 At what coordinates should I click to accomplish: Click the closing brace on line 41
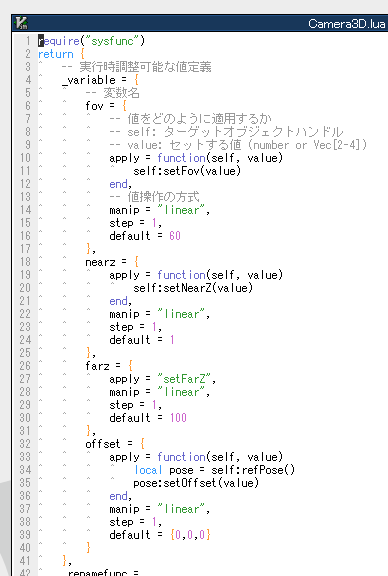[x=65, y=561]
